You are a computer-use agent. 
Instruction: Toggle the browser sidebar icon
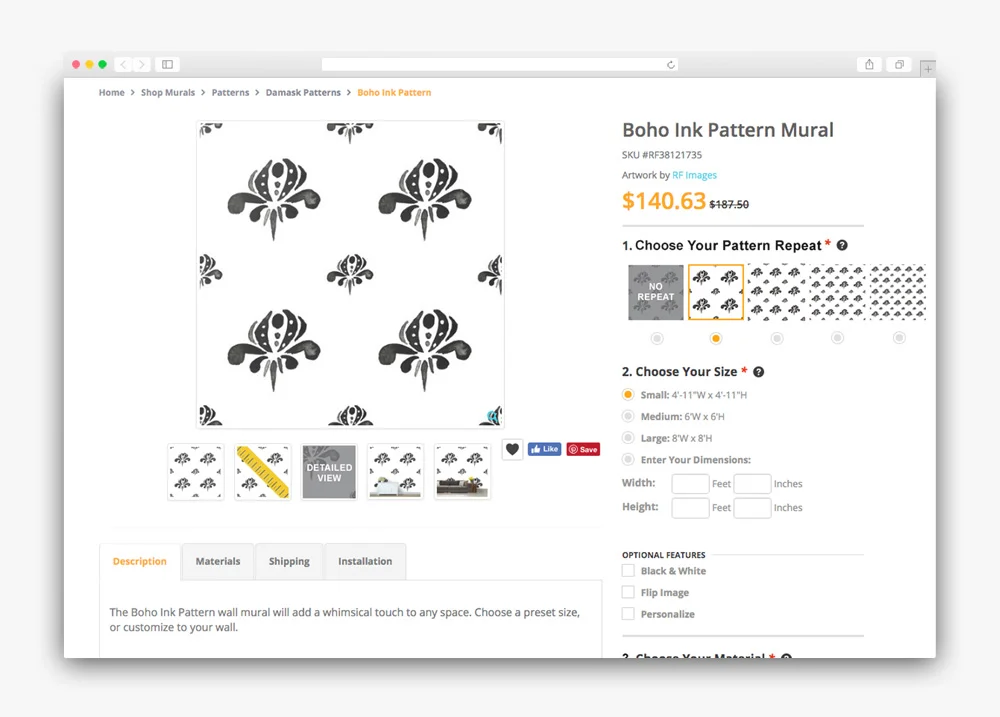[x=167, y=64]
